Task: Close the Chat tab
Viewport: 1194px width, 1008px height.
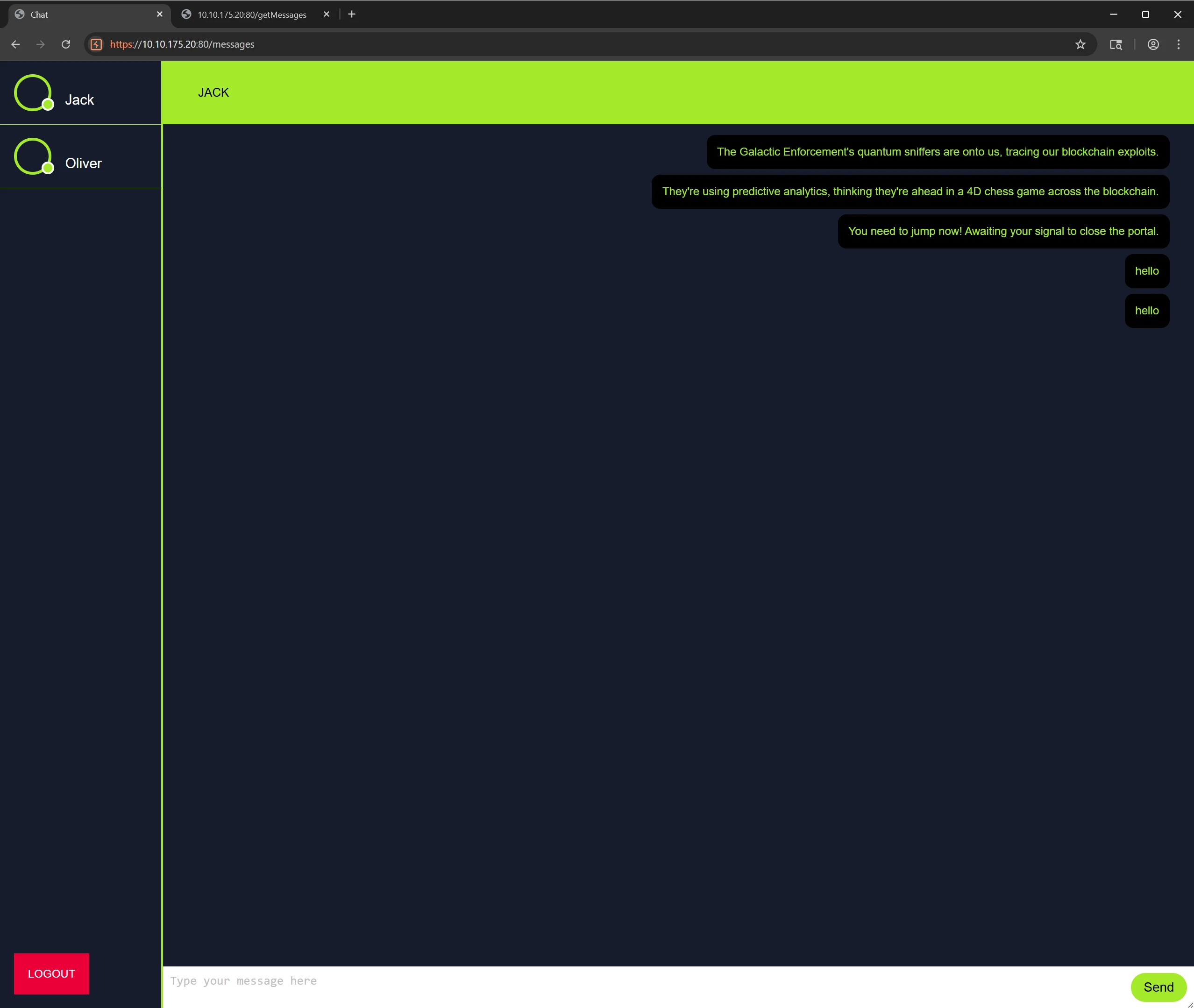Action: click(159, 14)
